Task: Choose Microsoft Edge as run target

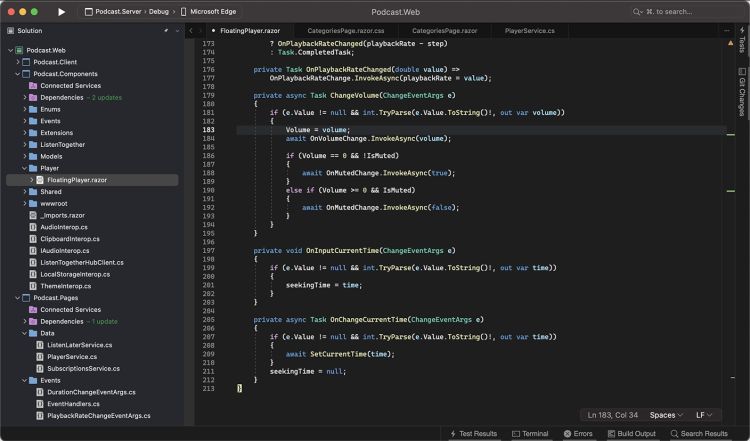Action: click(209, 11)
